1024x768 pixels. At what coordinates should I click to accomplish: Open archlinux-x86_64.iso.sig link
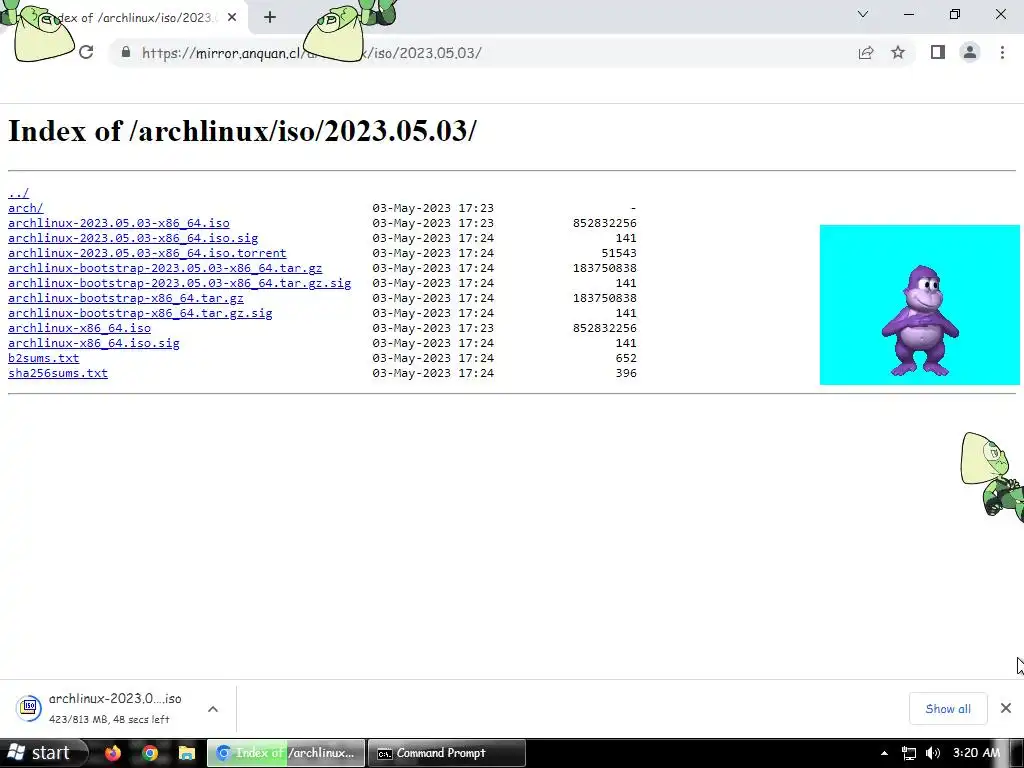94,343
